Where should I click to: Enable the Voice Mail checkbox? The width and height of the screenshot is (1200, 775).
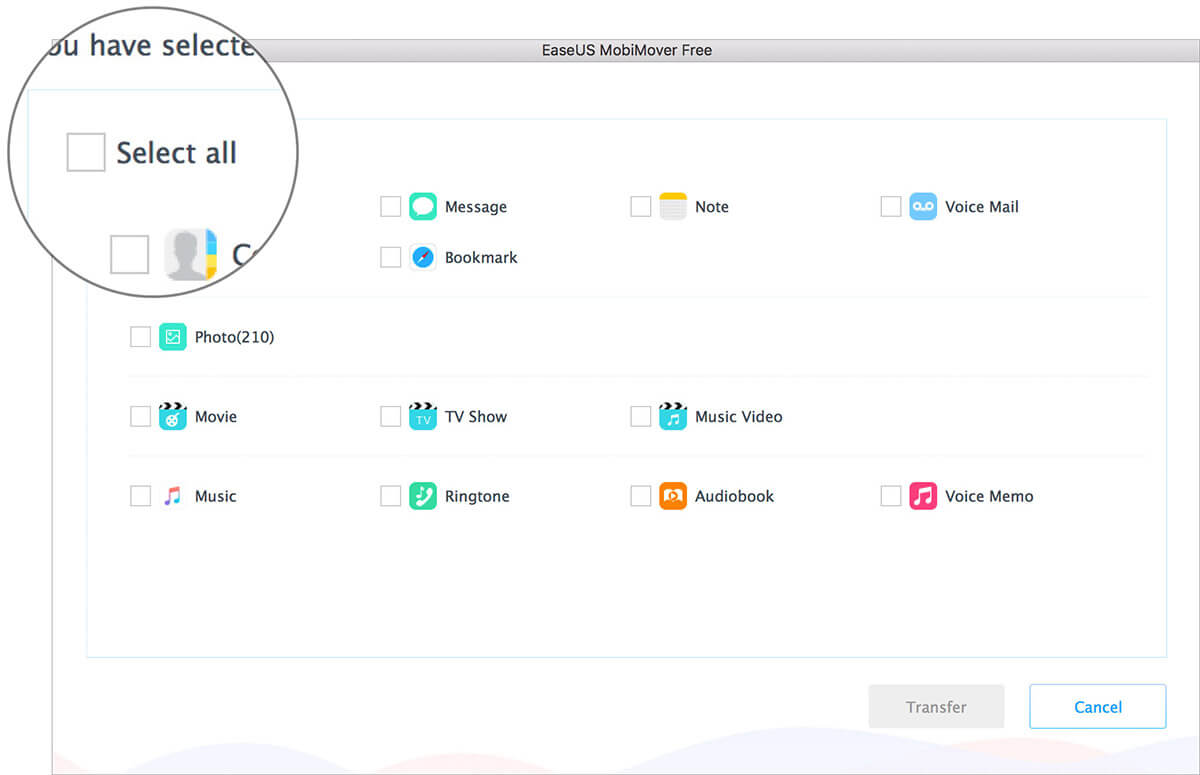tap(890, 207)
